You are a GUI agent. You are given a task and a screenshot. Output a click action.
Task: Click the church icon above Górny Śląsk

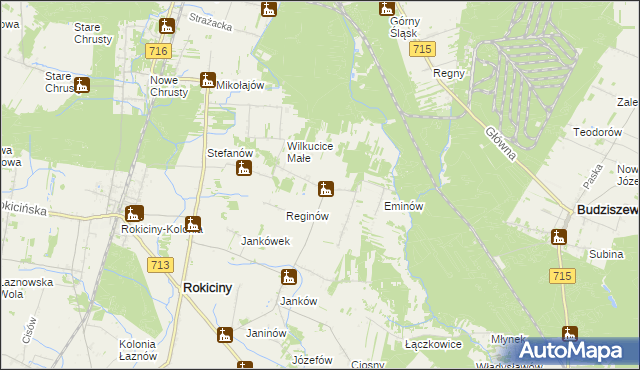pos(387,8)
